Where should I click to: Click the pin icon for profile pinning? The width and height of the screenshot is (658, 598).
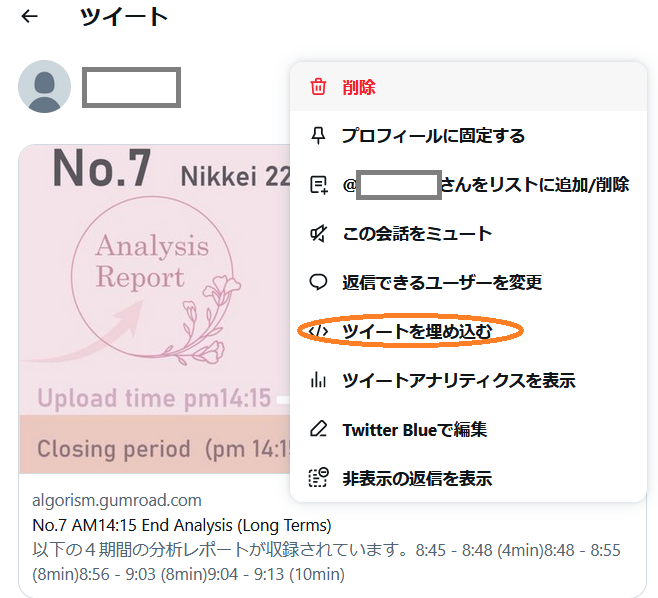(x=318, y=136)
